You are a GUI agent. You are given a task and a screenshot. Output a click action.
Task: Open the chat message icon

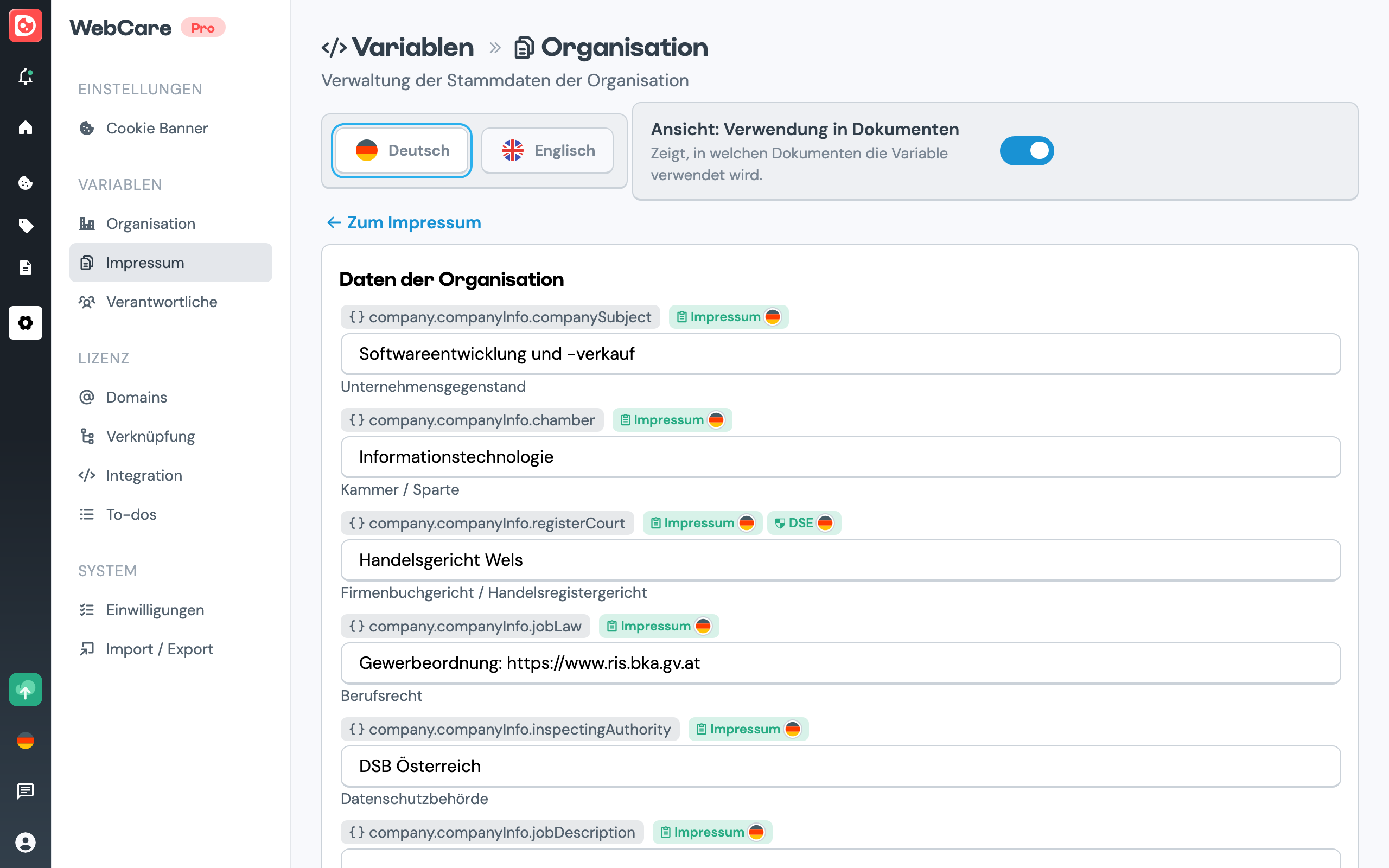[x=26, y=791]
